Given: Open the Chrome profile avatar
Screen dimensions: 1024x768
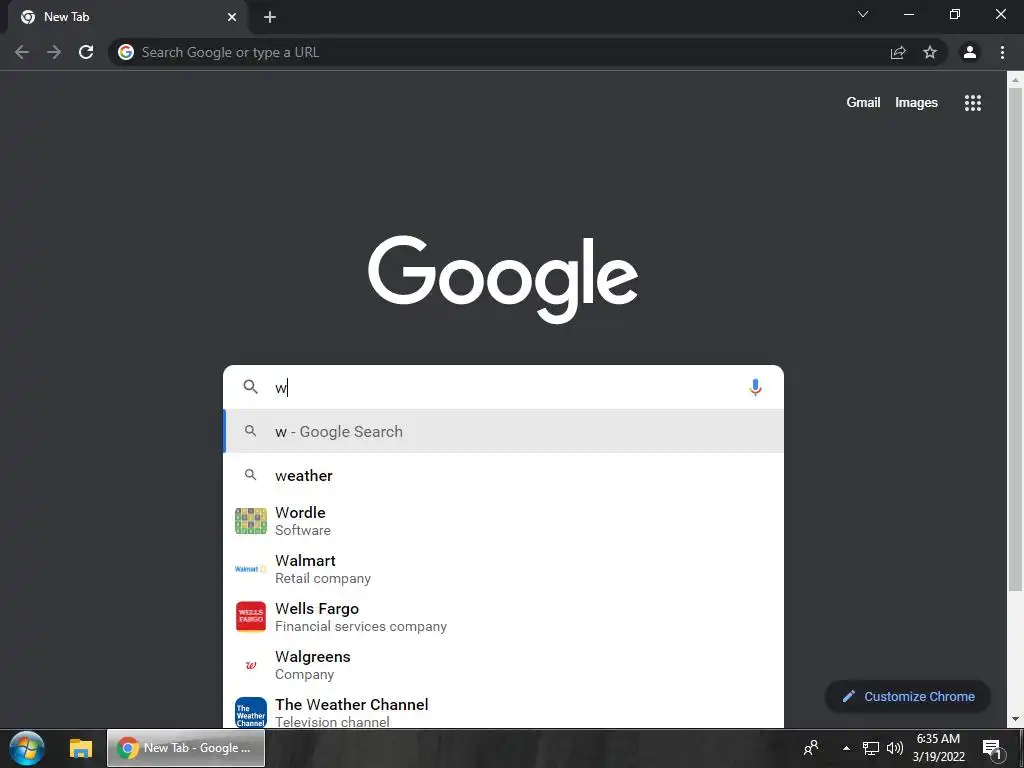Looking at the screenshot, I should pyautogui.click(x=970, y=52).
